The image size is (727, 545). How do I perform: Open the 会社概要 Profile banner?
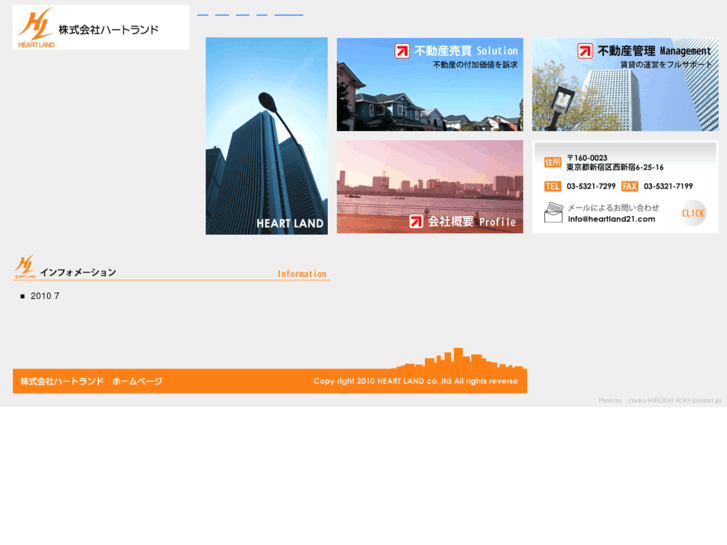pyautogui.click(x=430, y=186)
